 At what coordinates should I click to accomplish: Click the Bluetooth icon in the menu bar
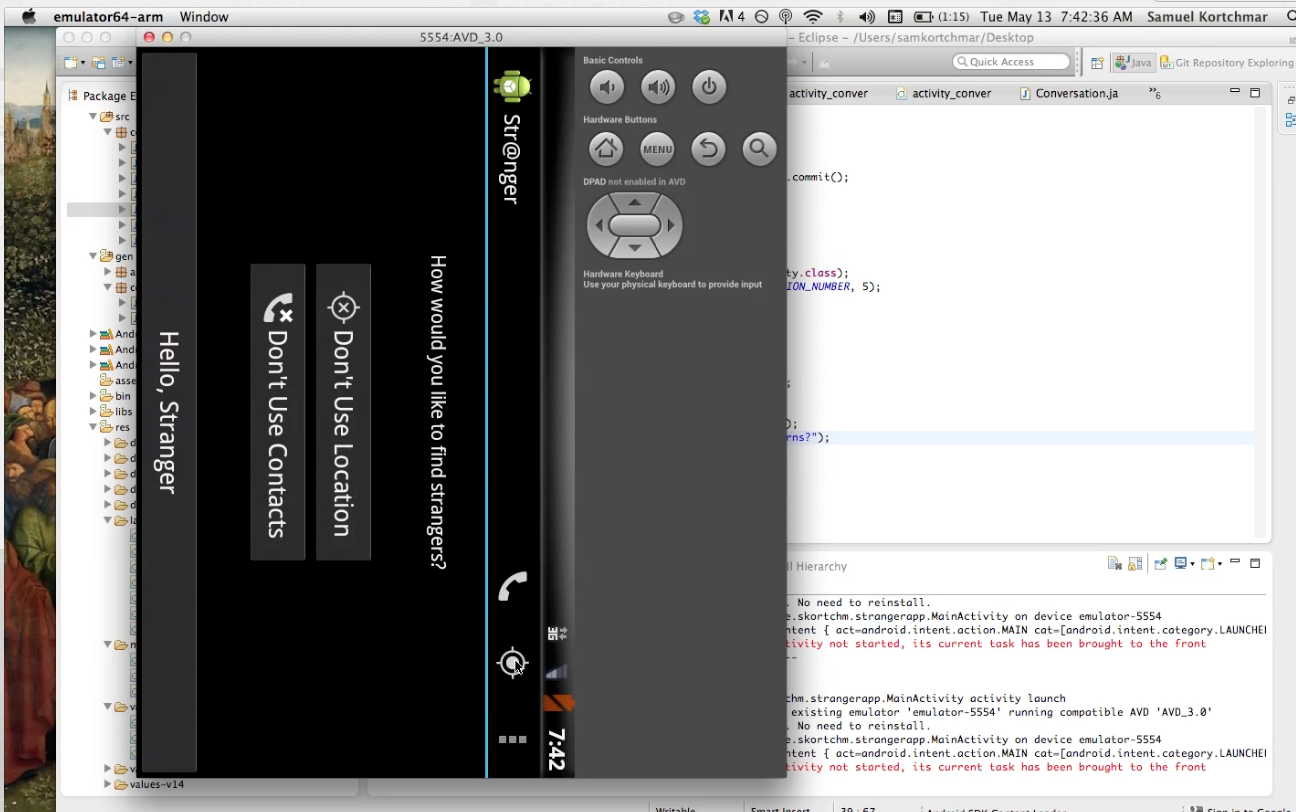point(840,16)
